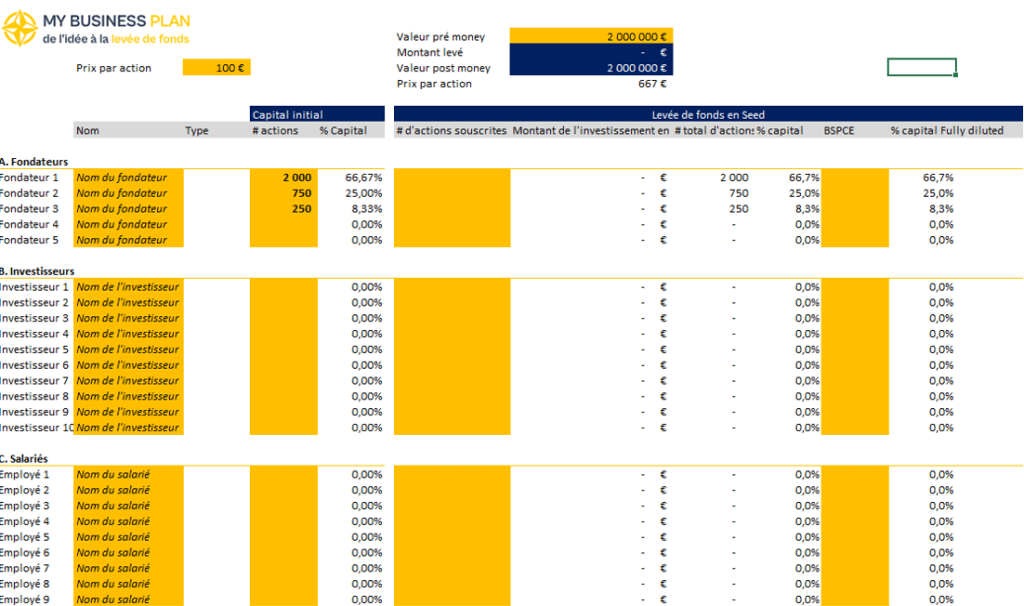
Task: Select Fondateur 3's 8,33% capital cell
Action: click(351, 209)
